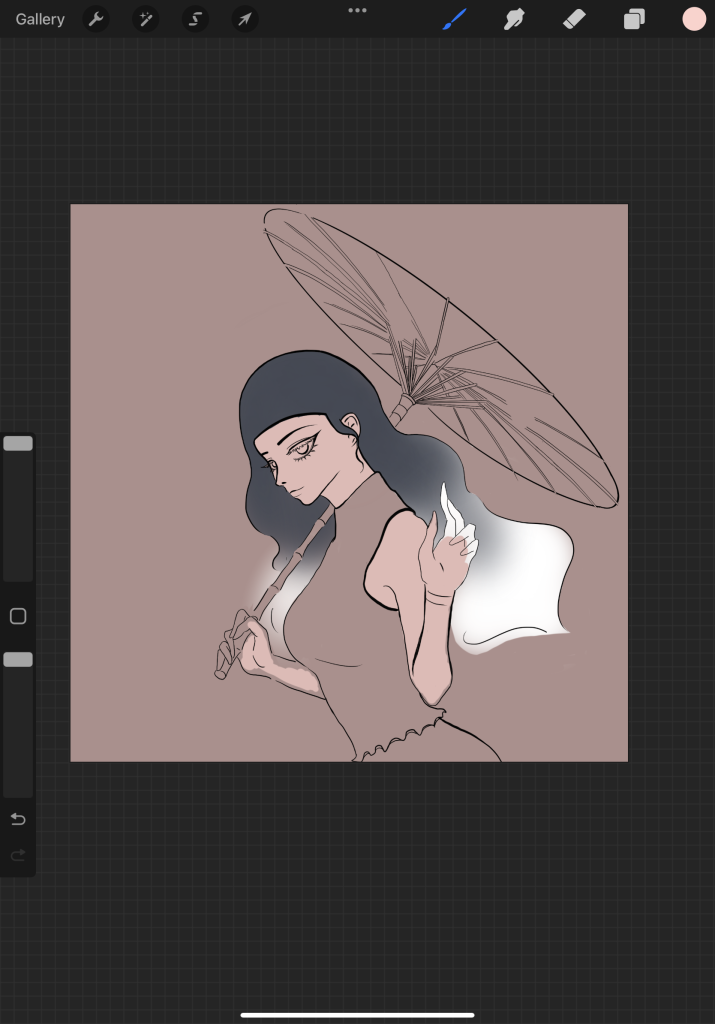
Task: Open the Layers panel
Action: (x=634, y=19)
